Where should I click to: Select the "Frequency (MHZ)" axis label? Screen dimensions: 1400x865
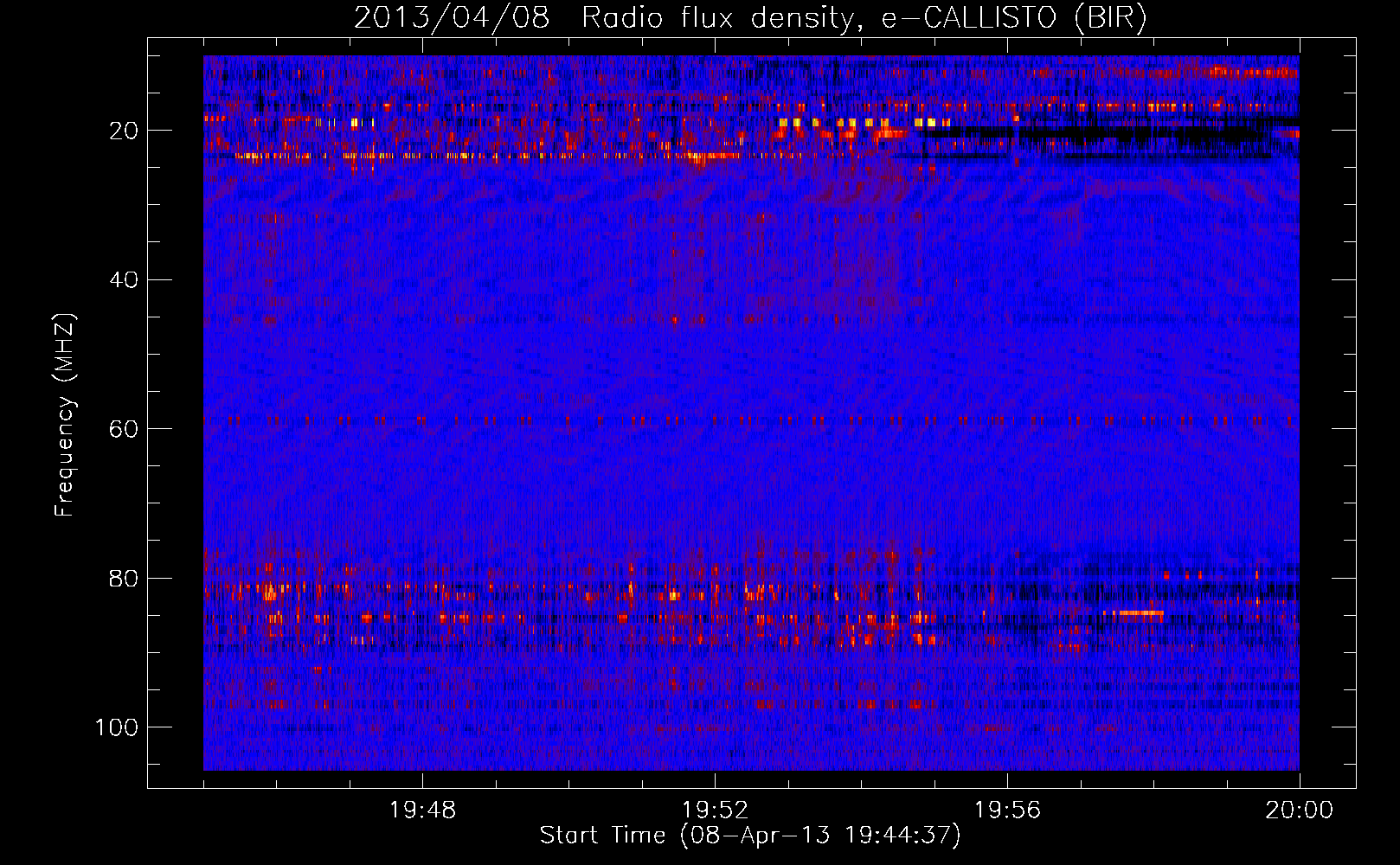(x=65, y=414)
